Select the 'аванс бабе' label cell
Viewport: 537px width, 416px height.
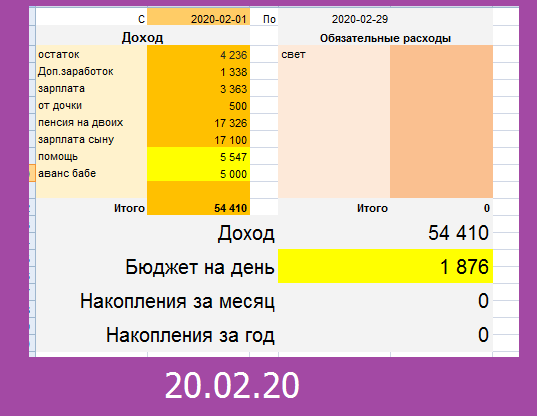click(x=91, y=173)
